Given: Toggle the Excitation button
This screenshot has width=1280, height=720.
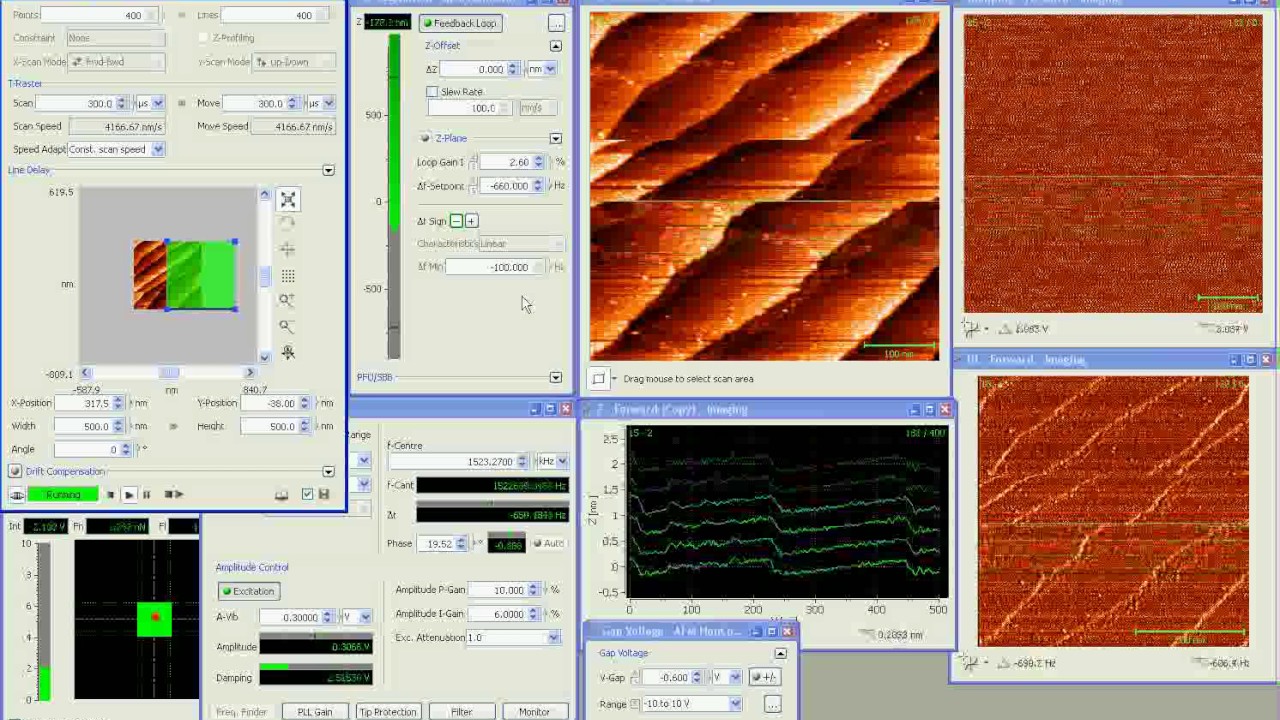Looking at the screenshot, I should point(248,591).
